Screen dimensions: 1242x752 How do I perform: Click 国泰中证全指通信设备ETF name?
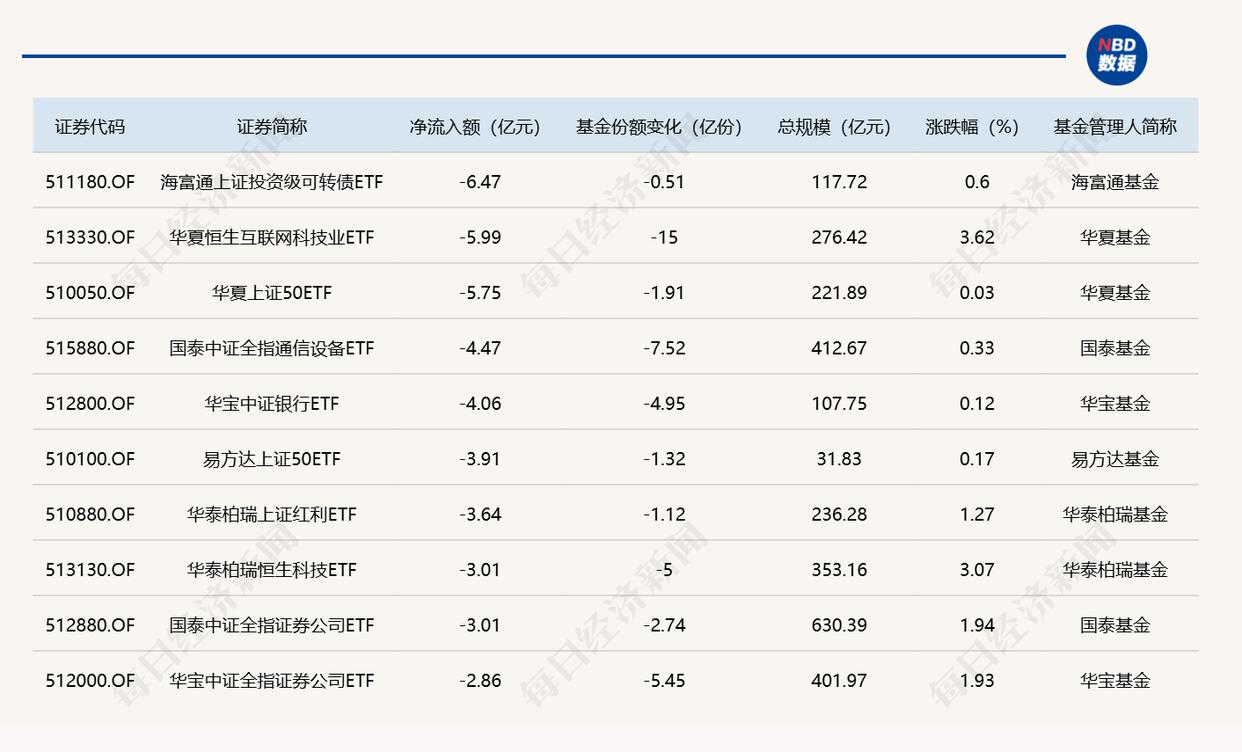click(x=272, y=348)
